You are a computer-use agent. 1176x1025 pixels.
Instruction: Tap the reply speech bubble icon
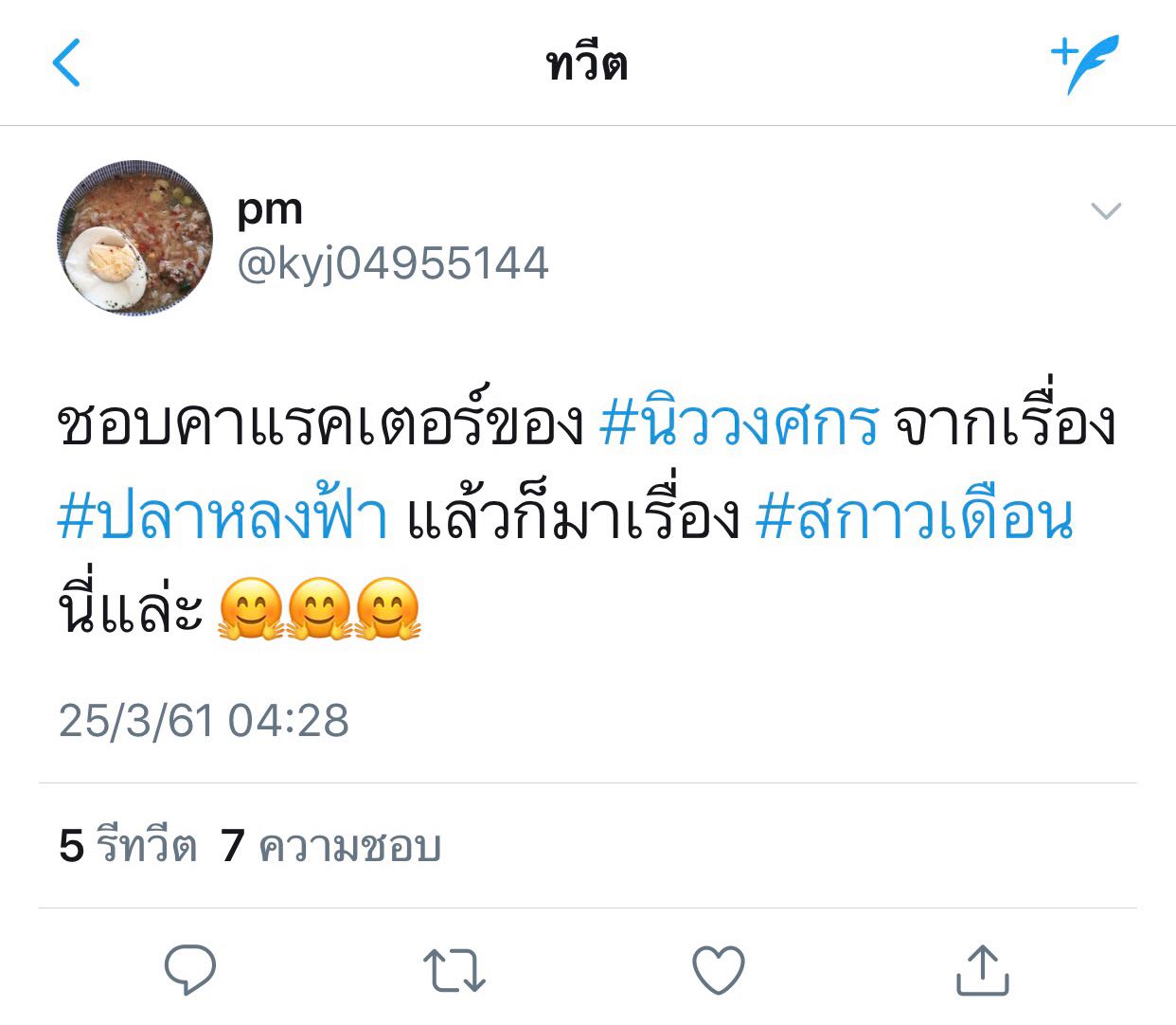point(190,969)
